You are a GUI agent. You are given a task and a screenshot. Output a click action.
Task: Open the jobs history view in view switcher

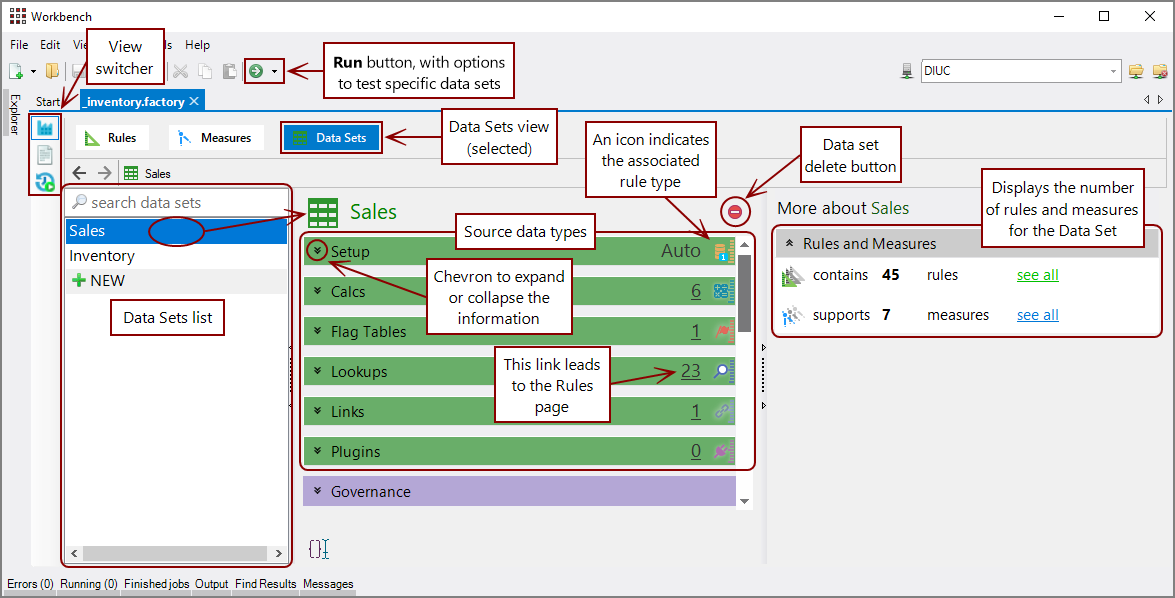[x=44, y=179]
